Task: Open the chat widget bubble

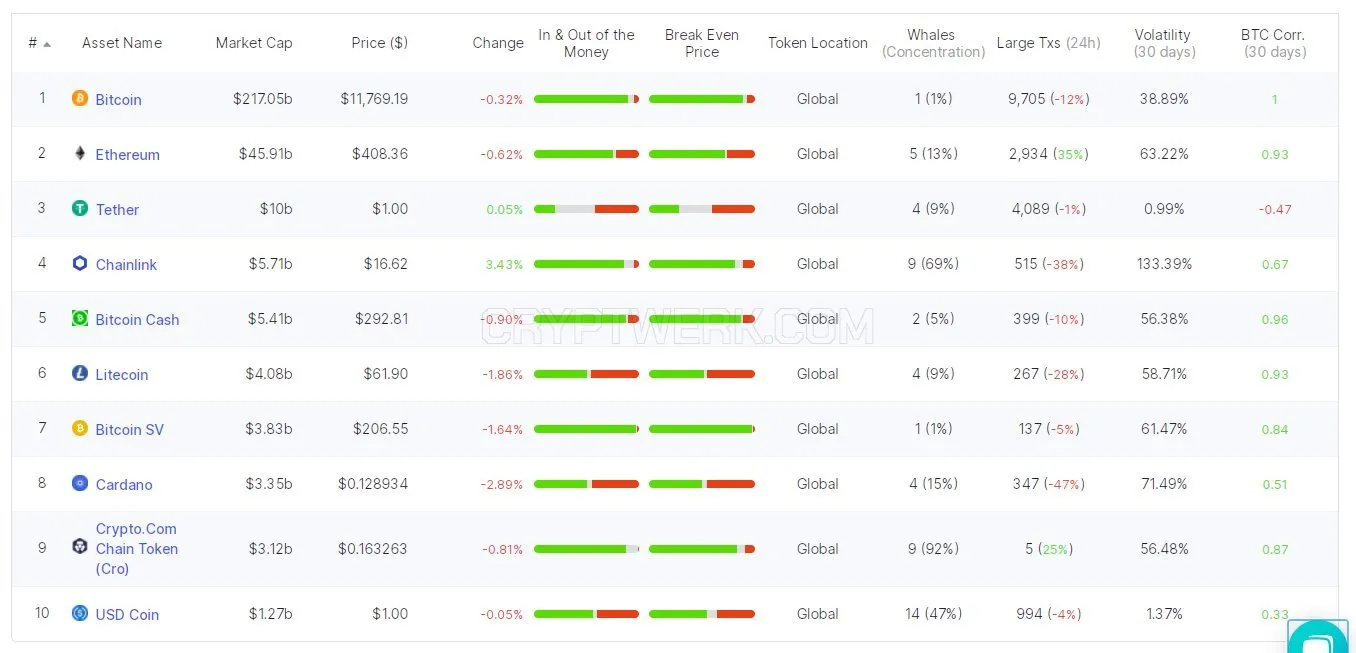Action: [1318, 636]
